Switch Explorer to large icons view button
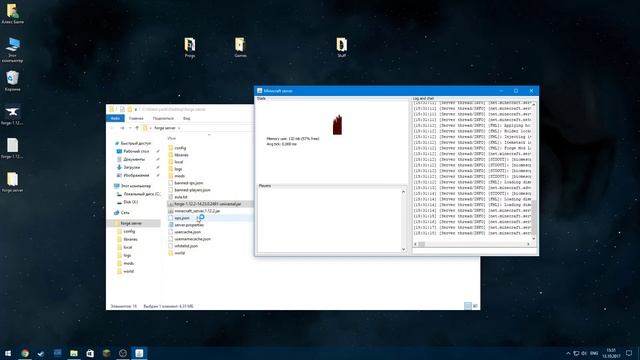Image resolution: width=640 pixels, height=360 pixels. tap(475, 306)
